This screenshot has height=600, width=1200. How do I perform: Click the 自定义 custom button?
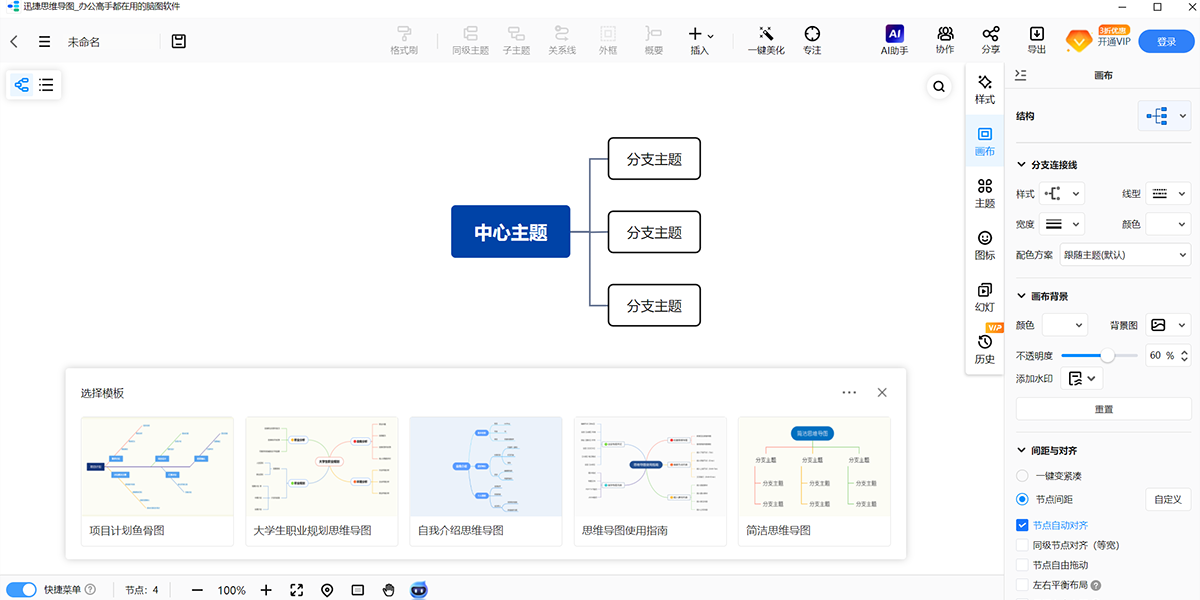[x=1167, y=499]
